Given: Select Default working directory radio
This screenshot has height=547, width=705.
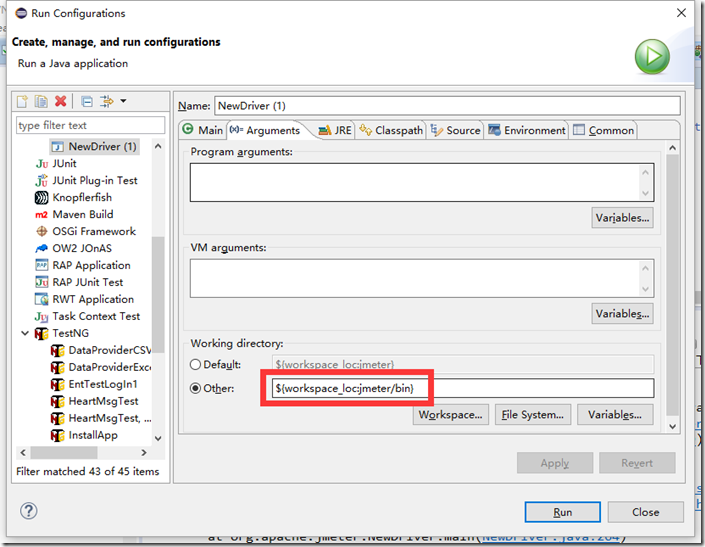Looking at the screenshot, I should tap(195, 365).
